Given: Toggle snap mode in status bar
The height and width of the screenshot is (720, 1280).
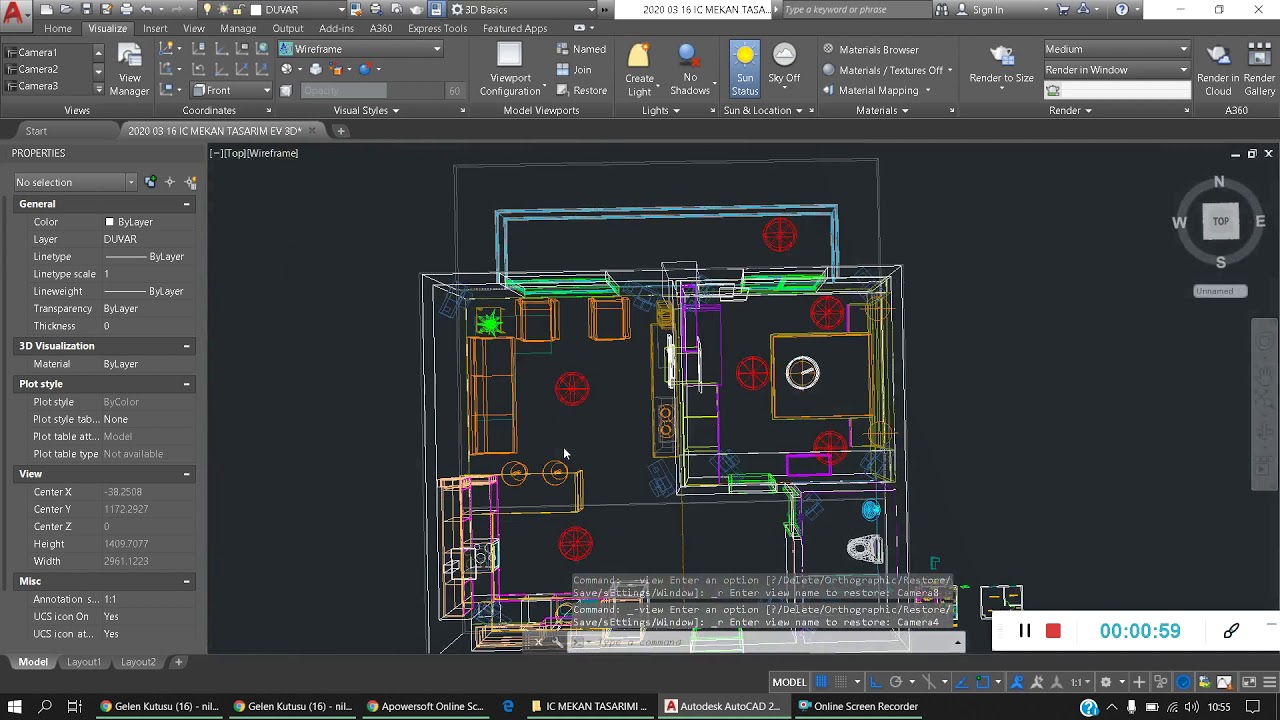Looking at the screenshot, I should pos(843,682).
